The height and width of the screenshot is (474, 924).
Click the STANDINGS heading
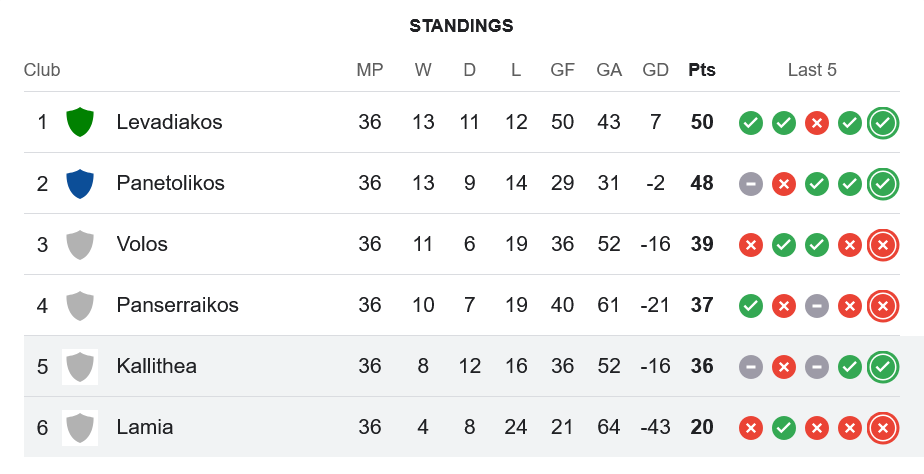461,26
